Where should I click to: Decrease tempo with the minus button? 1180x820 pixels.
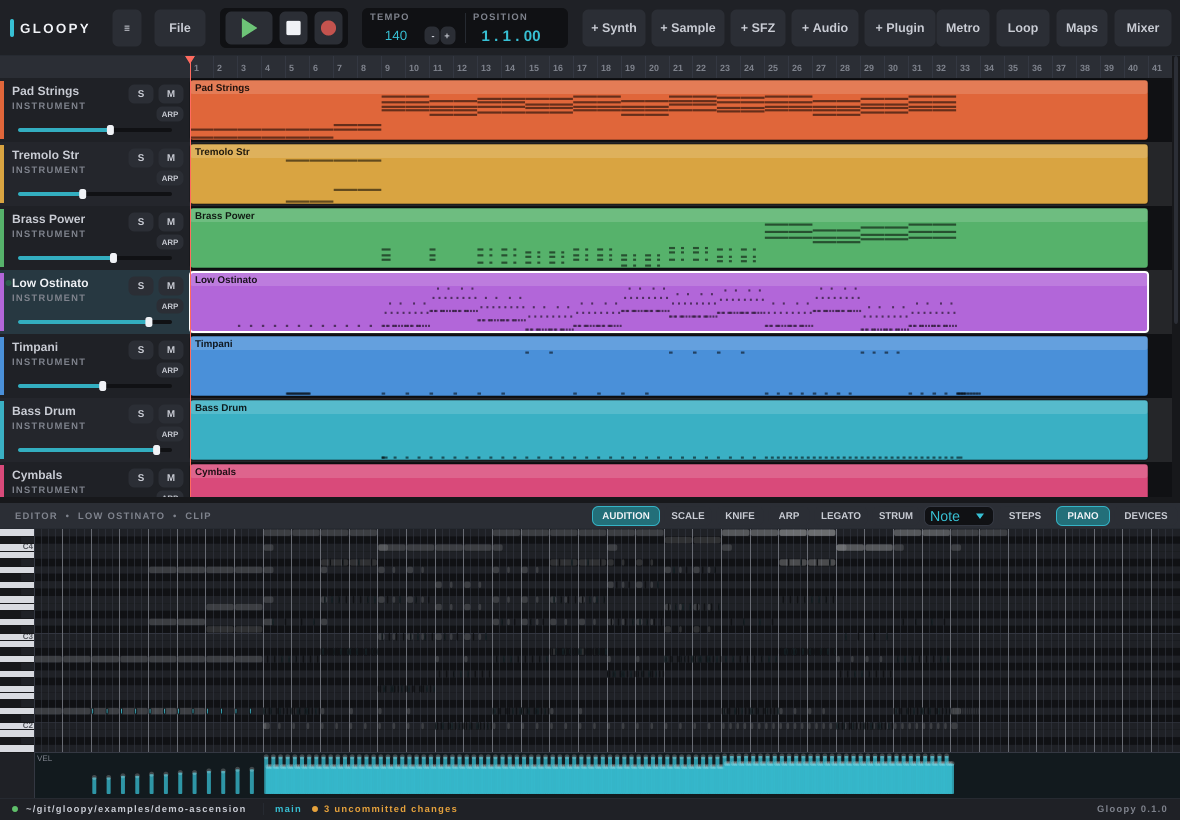(x=432, y=35)
